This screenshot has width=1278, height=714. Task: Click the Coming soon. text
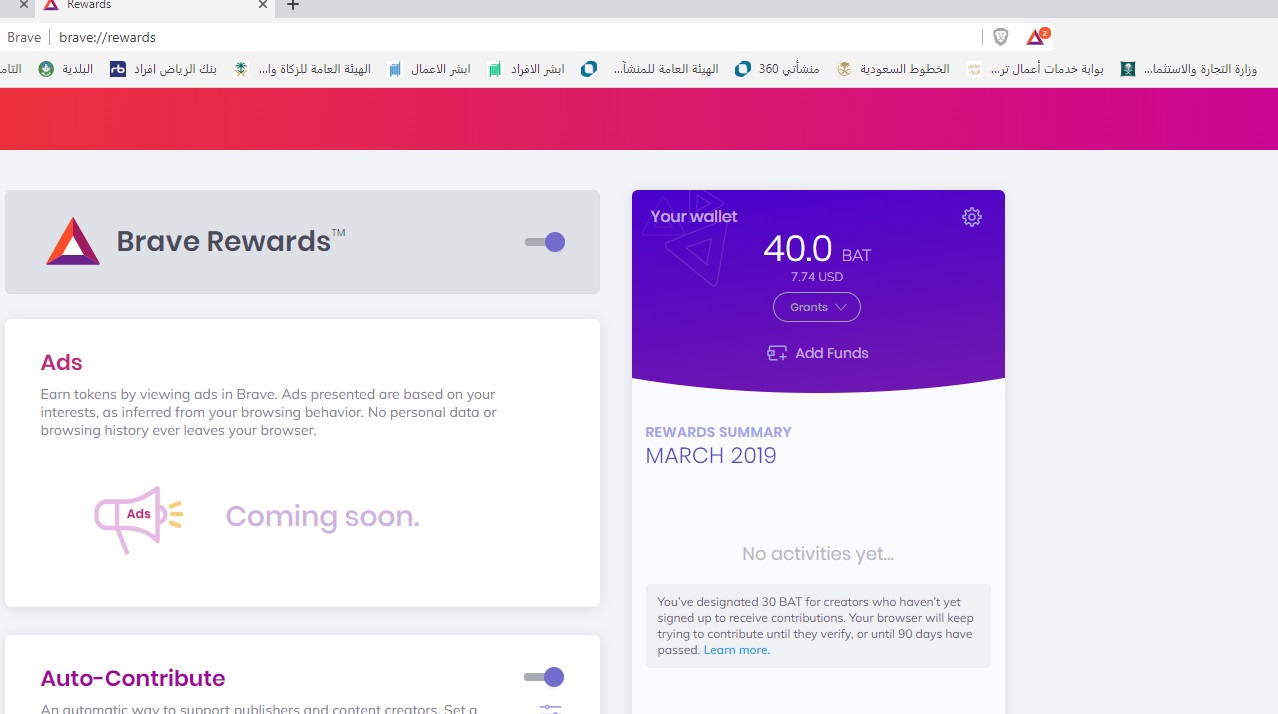322,516
